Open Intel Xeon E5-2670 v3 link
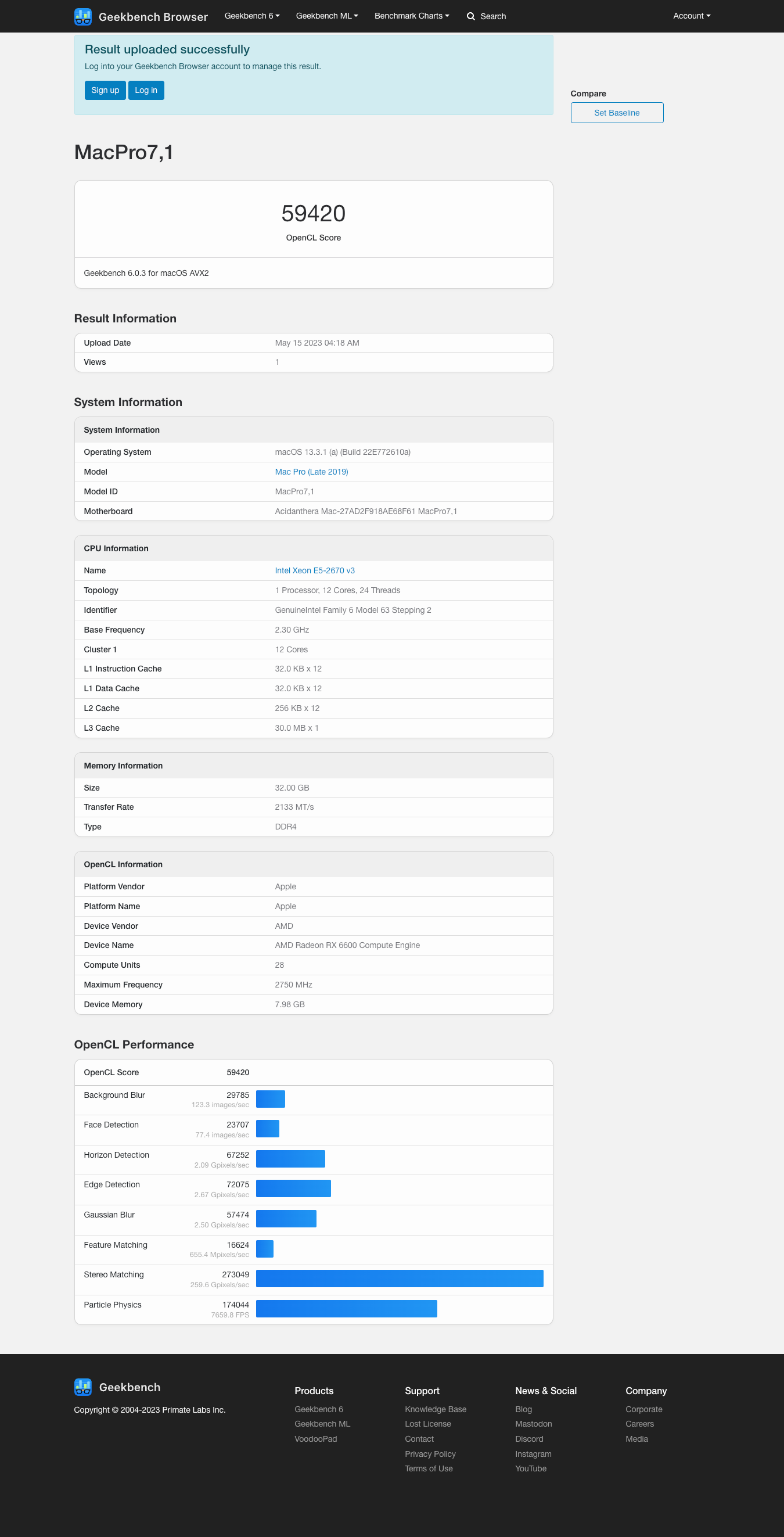 (x=314, y=571)
